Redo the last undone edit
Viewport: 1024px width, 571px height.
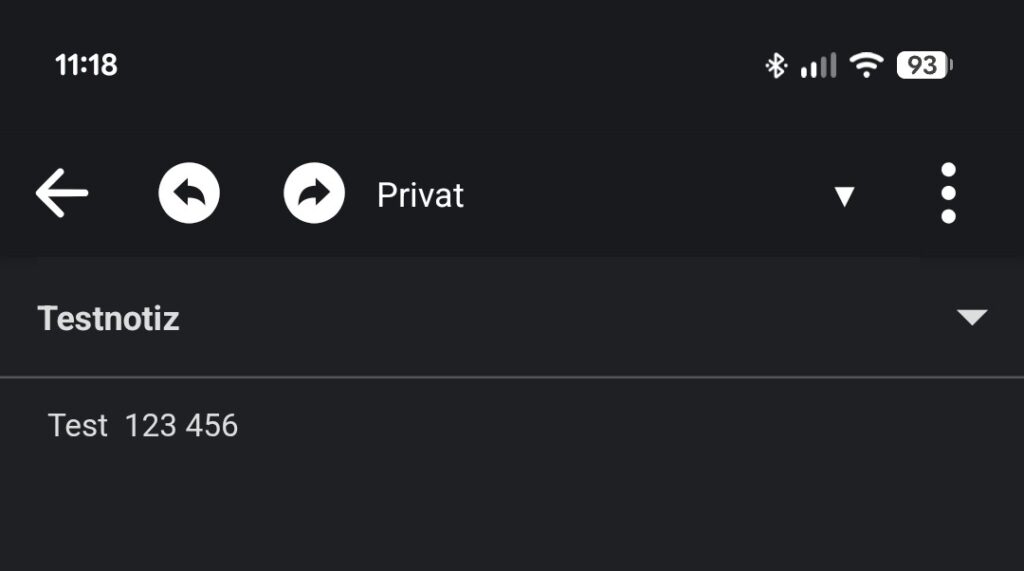tap(314, 193)
